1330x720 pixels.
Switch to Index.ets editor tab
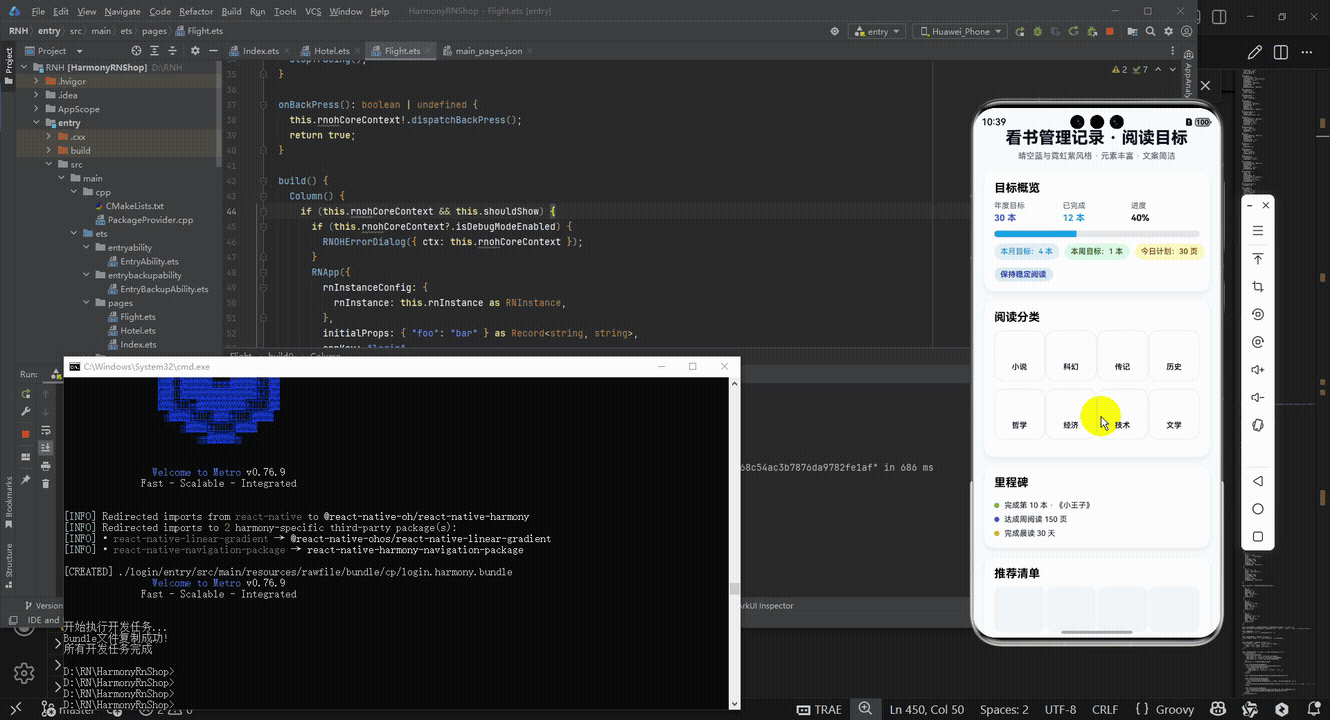point(261,51)
